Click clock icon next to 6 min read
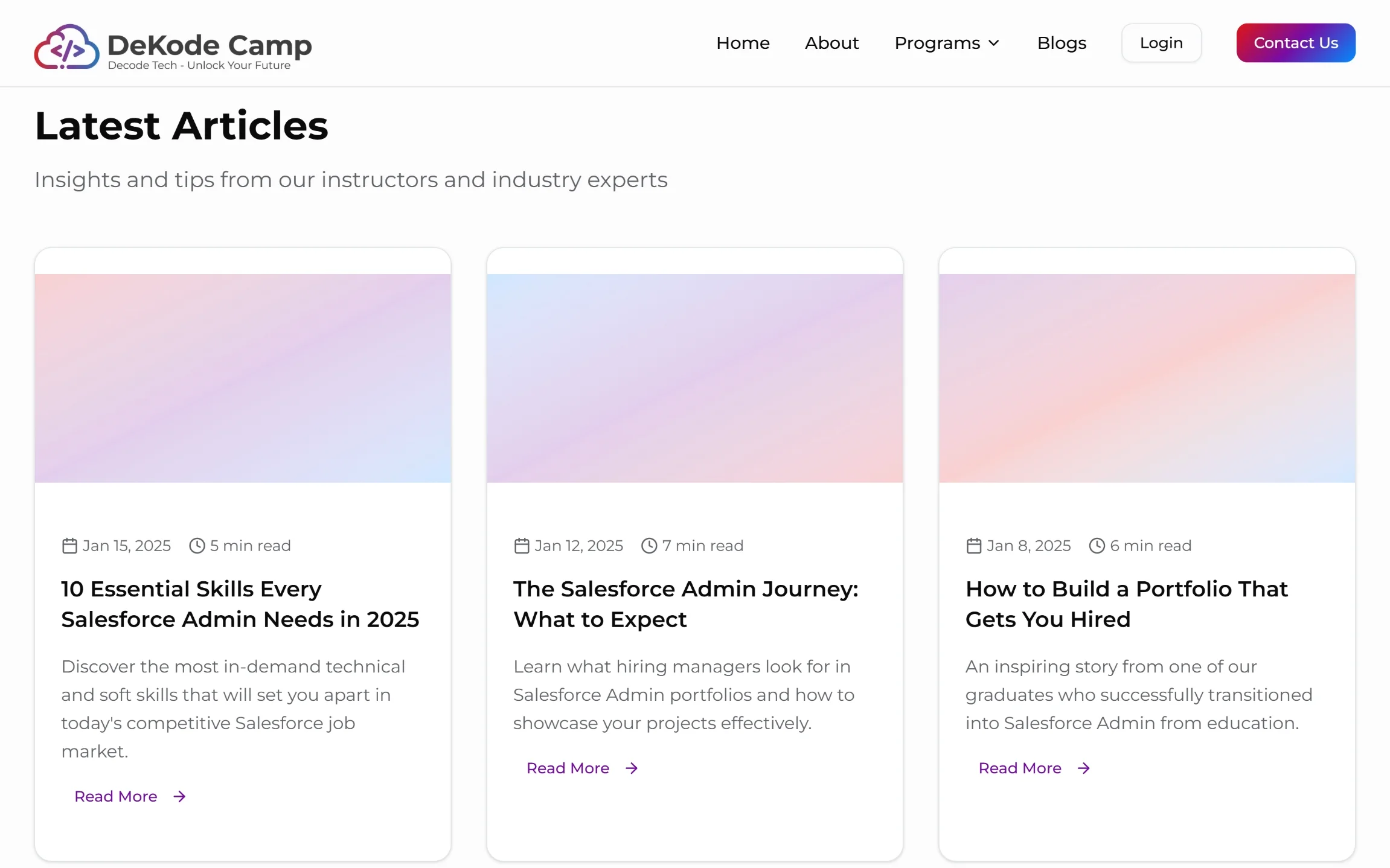Screen dimensions: 1390x868 coord(1097,546)
